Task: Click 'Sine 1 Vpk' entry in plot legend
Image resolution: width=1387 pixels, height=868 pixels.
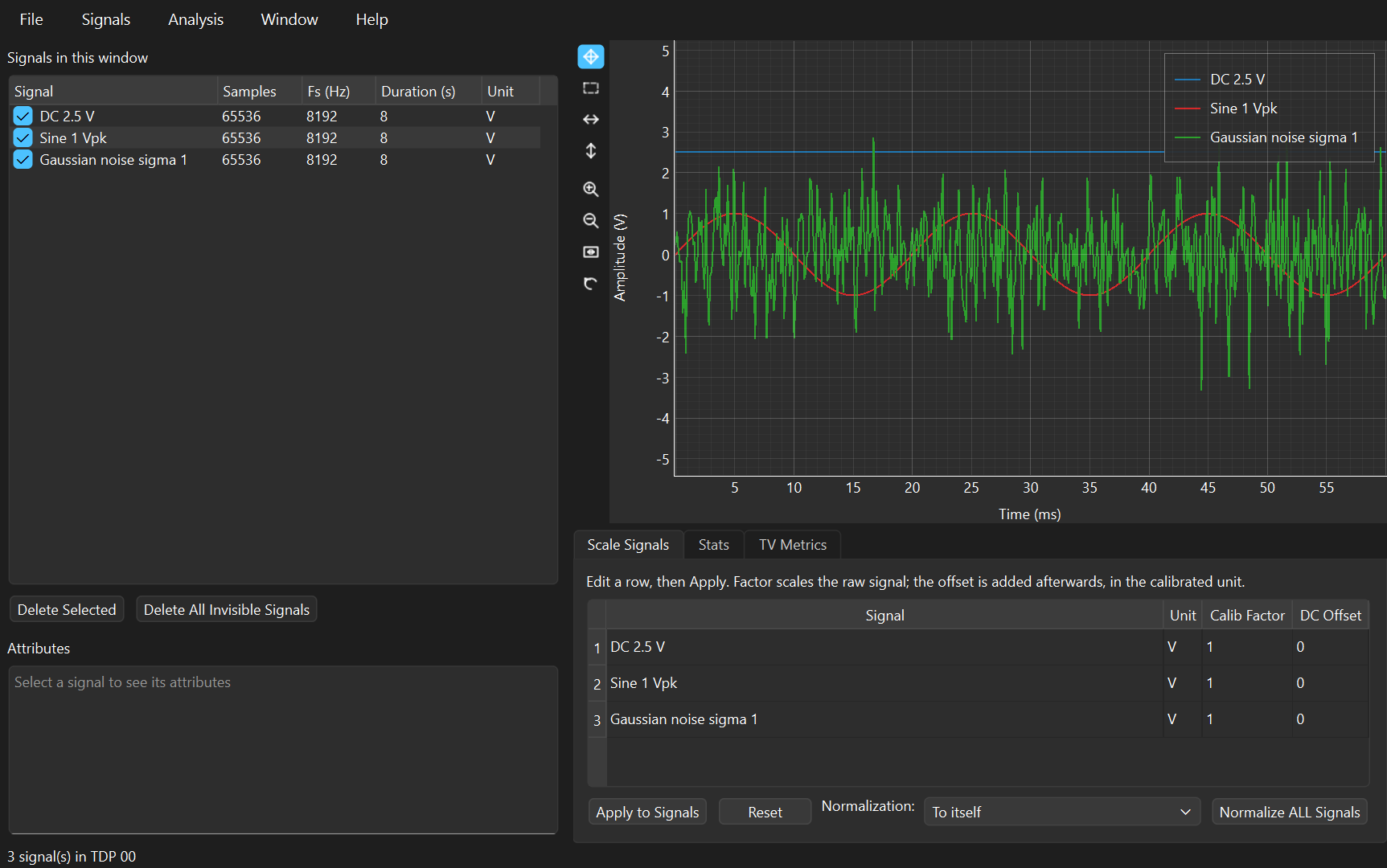Action: tap(1243, 108)
